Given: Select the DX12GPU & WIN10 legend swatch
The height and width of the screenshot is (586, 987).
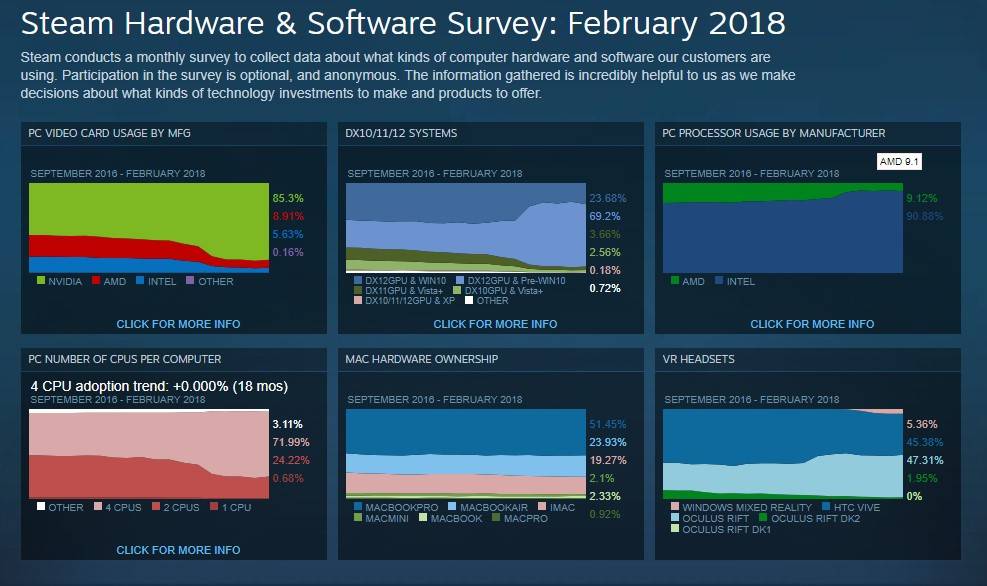Looking at the screenshot, I should pyautogui.click(x=358, y=280).
